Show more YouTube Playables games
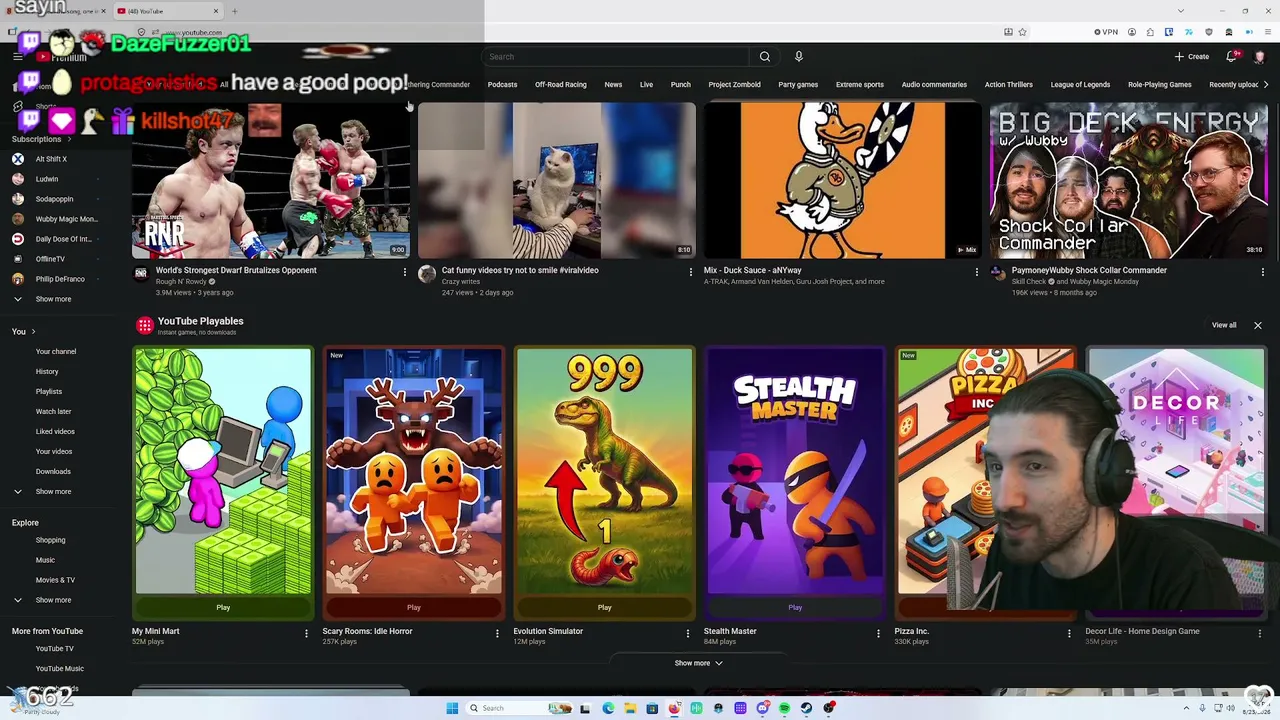The width and height of the screenshot is (1280, 720). 698,663
